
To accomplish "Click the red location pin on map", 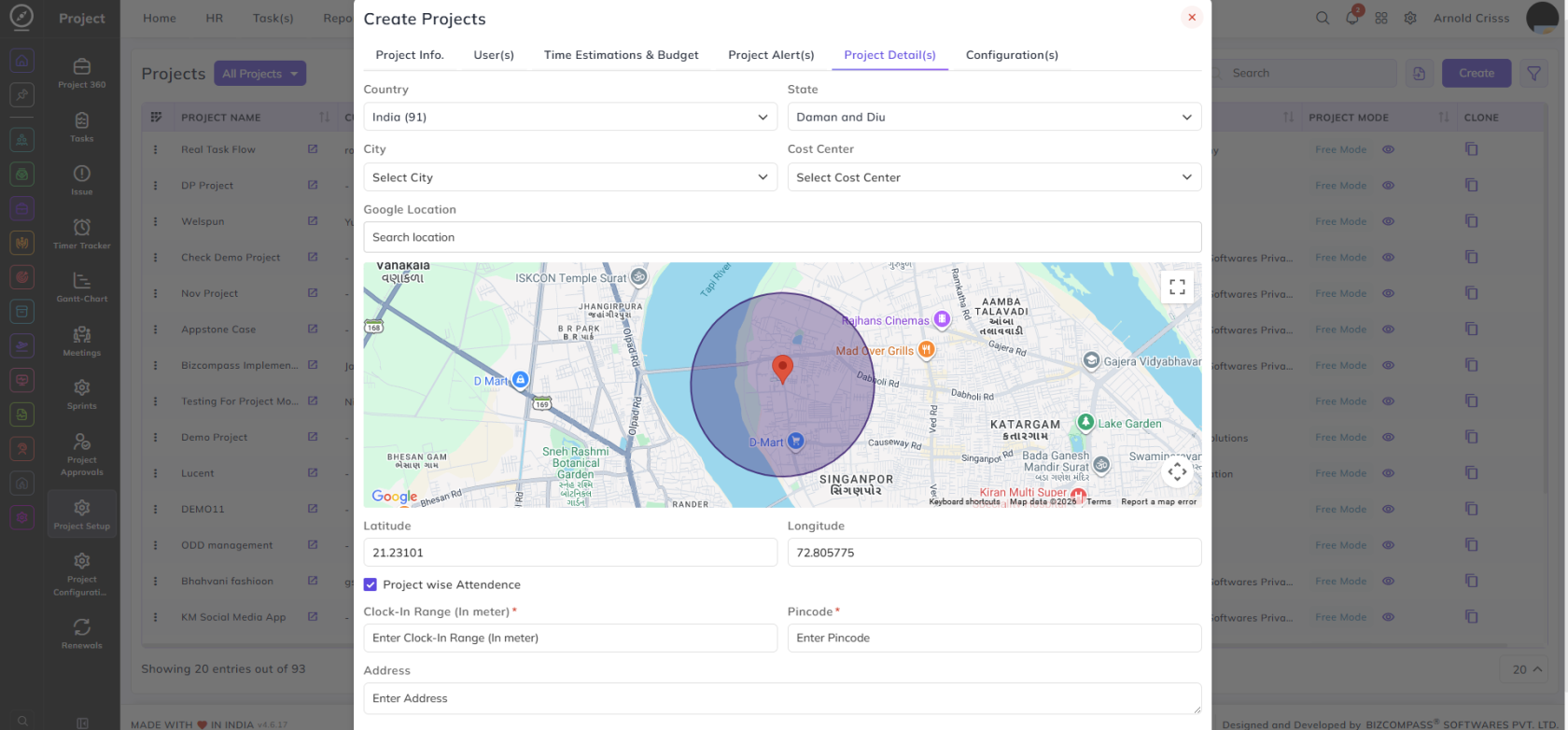I will tap(783, 370).
